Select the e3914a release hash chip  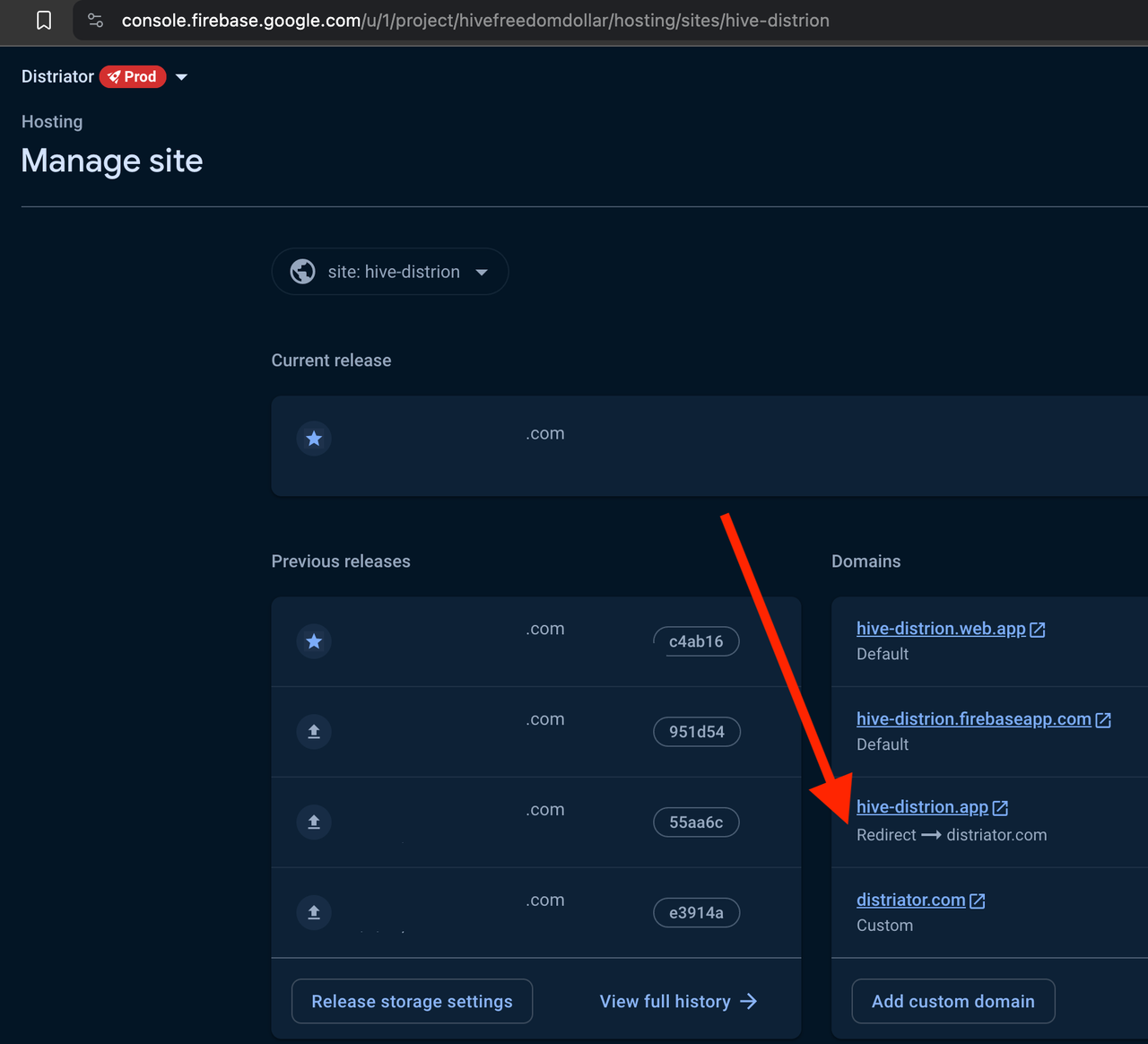pyautogui.click(x=696, y=913)
